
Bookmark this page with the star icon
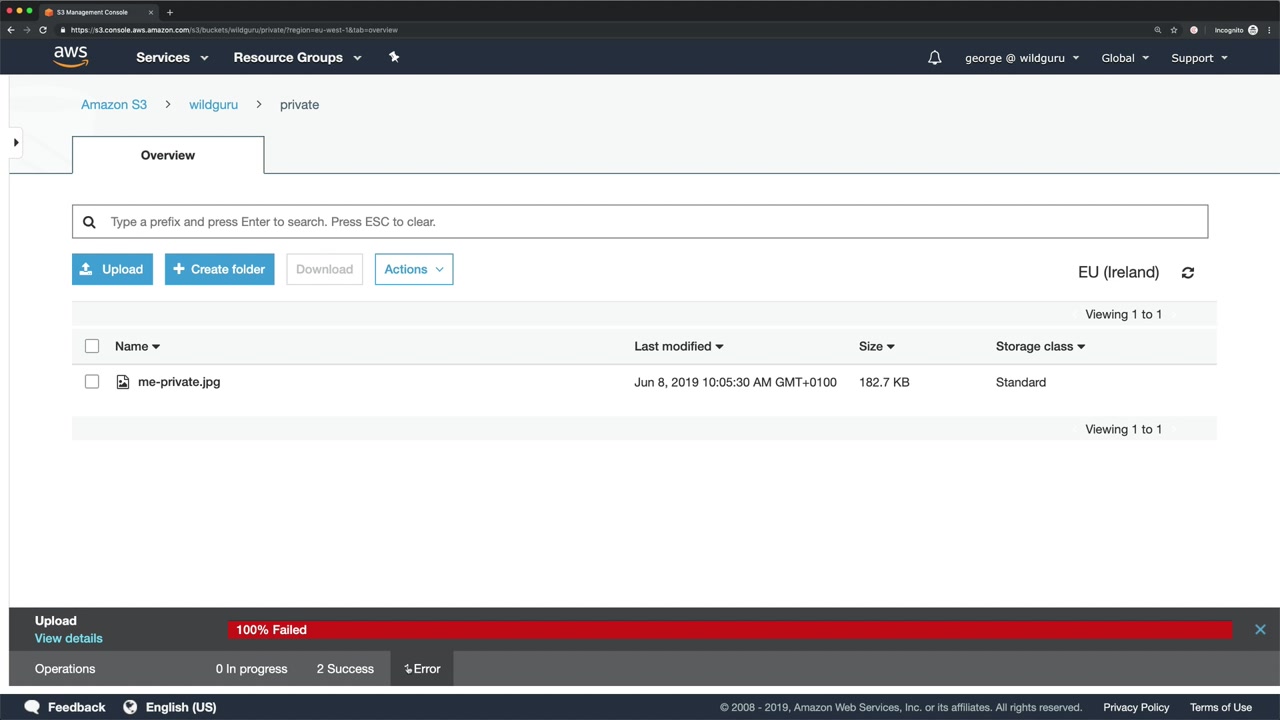click(x=1174, y=30)
